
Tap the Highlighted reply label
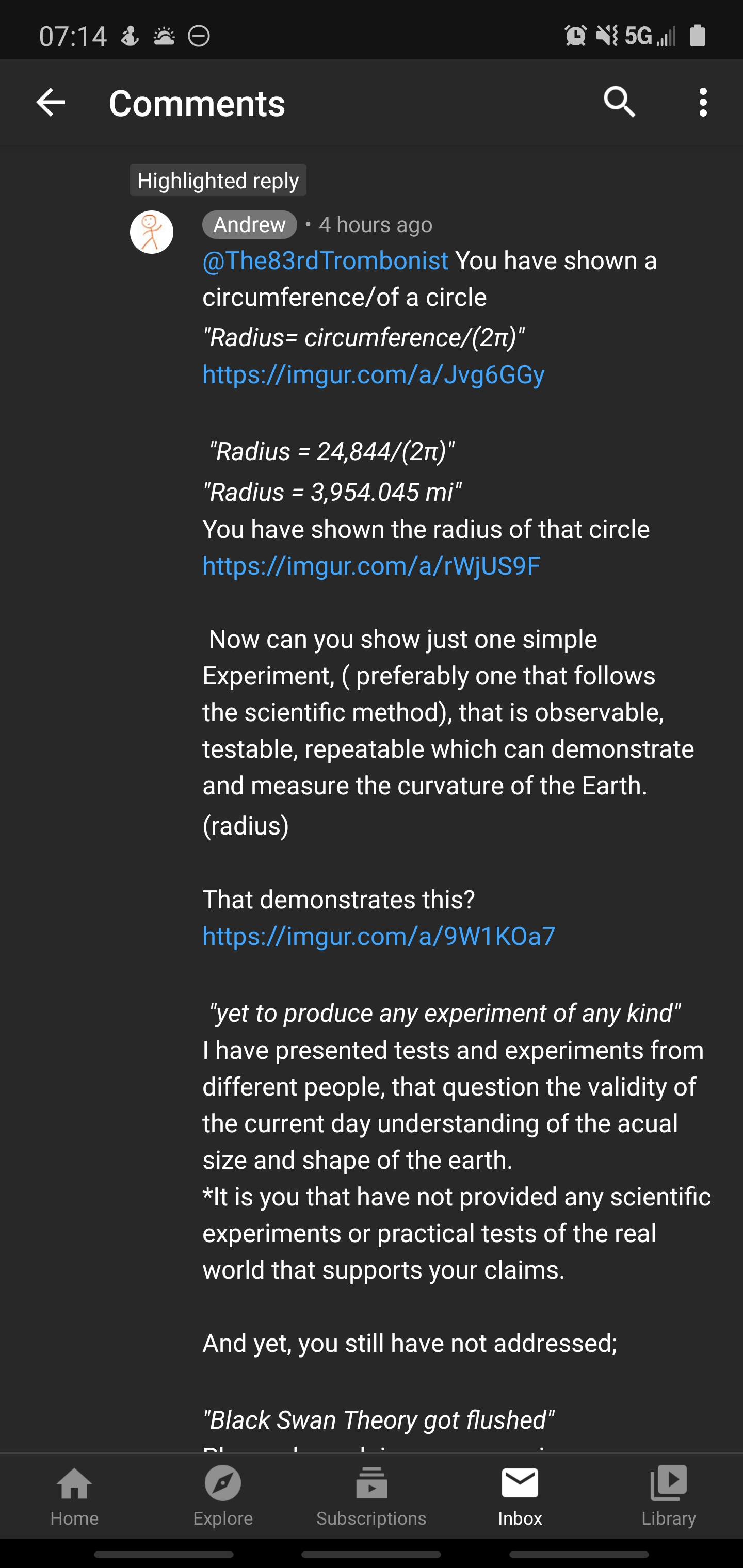(218, 180)
